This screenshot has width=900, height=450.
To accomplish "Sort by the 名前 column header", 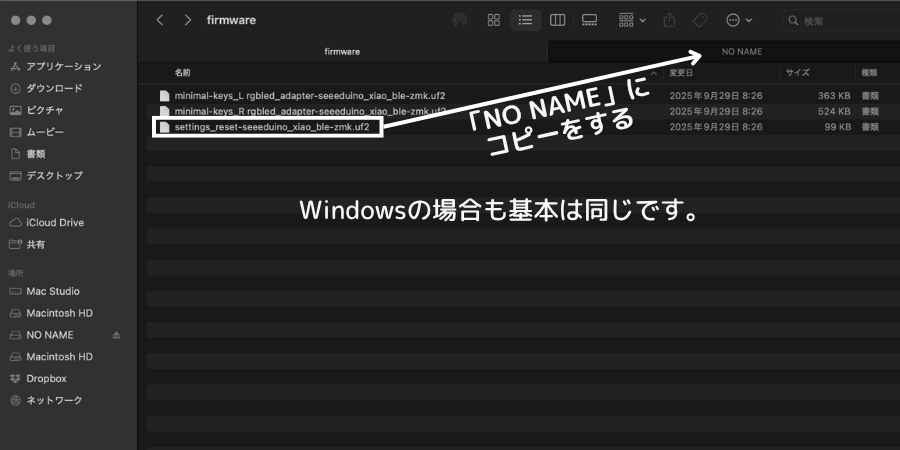I will click(x=183, y=73).
